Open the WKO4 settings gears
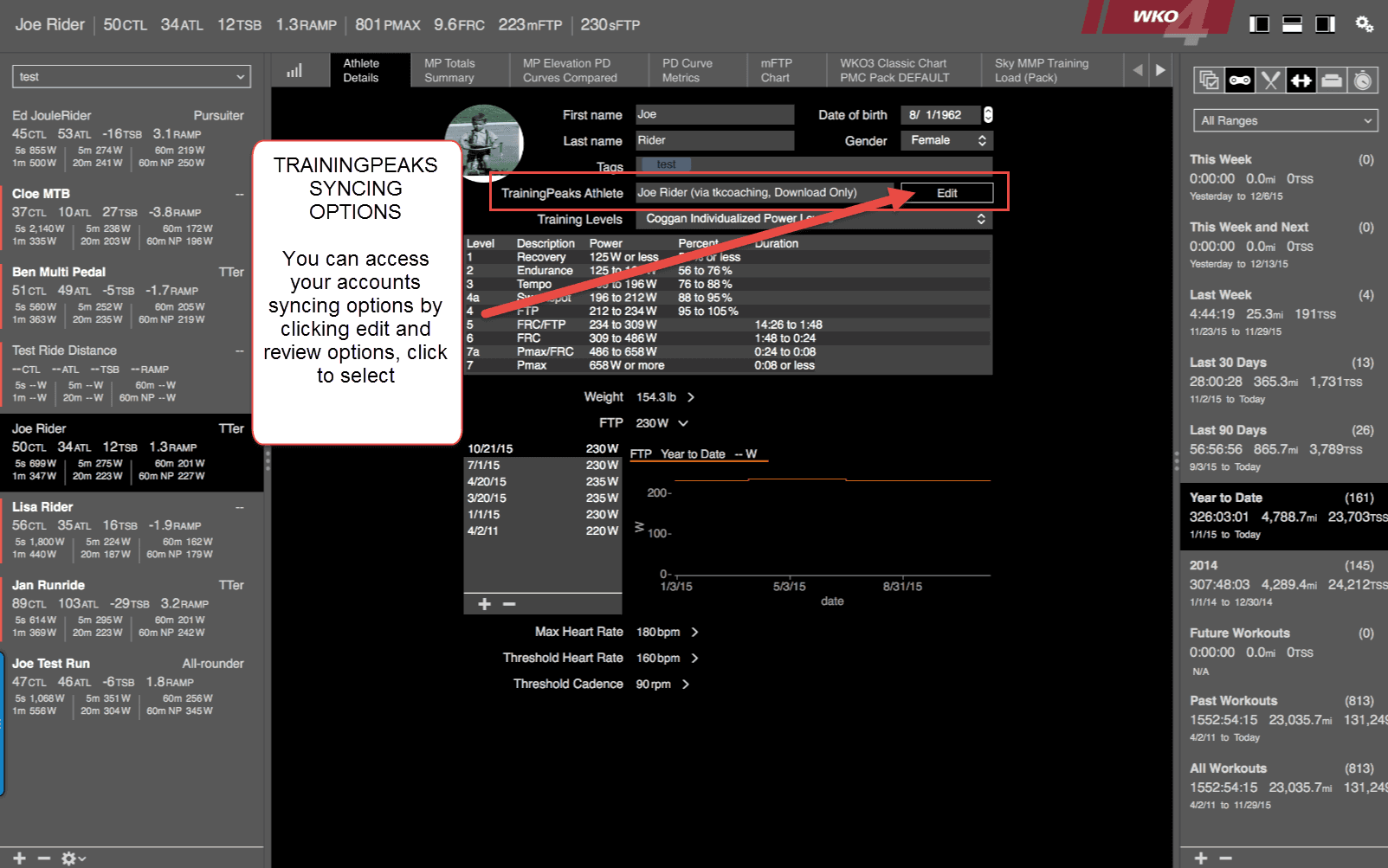The width and height of the screenshot is (1388, 868). pyautogui.click(x=1364, y=24)
